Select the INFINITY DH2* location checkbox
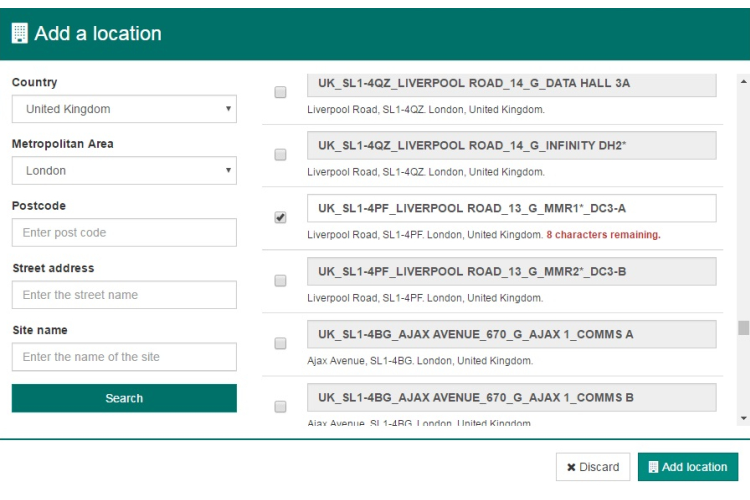750x500 pixels. point(281,154)
